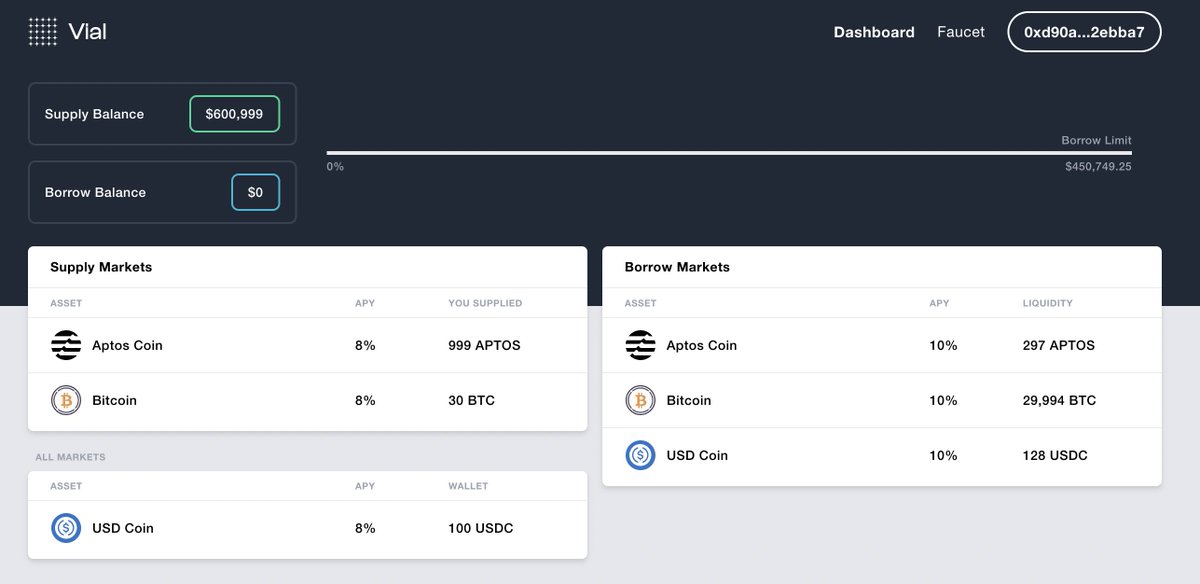Image resolution: width=1200 pixels, height=584 pixels.
Task: Click the dotted grid logo beside Vial
Action: 42,31
